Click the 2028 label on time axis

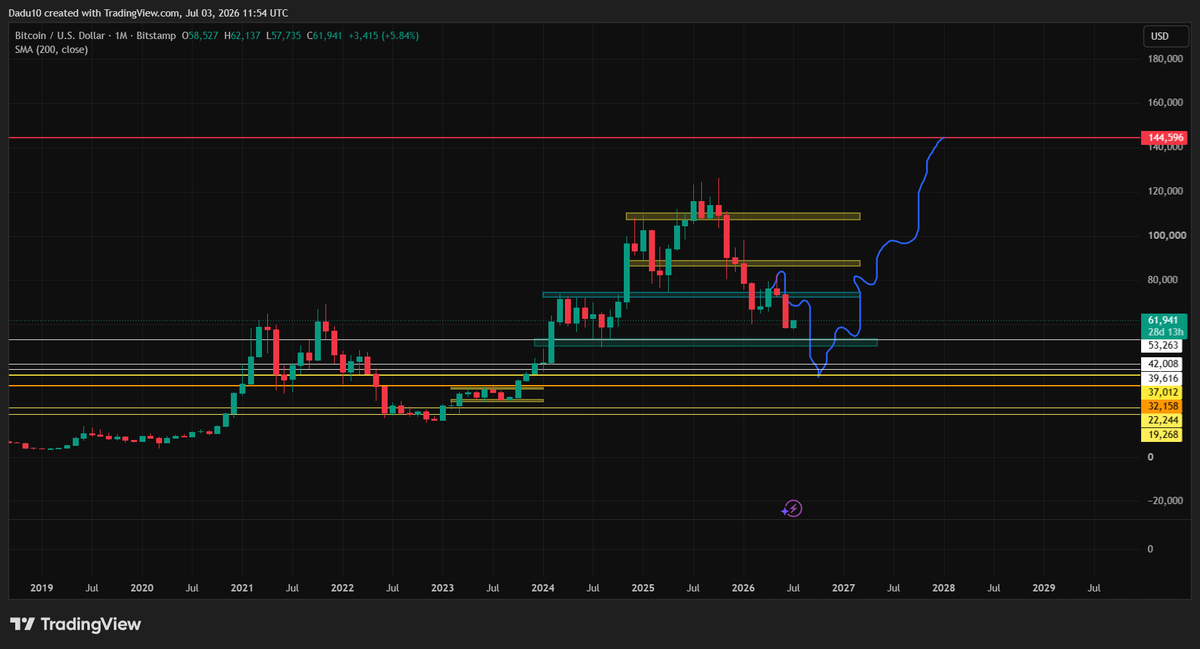pos(943,588)
